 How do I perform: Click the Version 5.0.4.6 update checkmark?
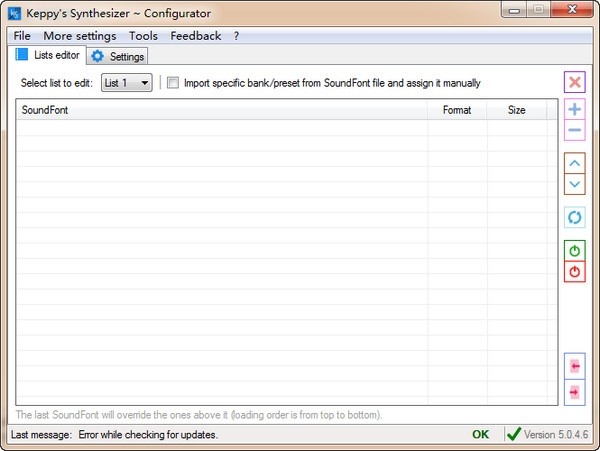click(514, 434)
